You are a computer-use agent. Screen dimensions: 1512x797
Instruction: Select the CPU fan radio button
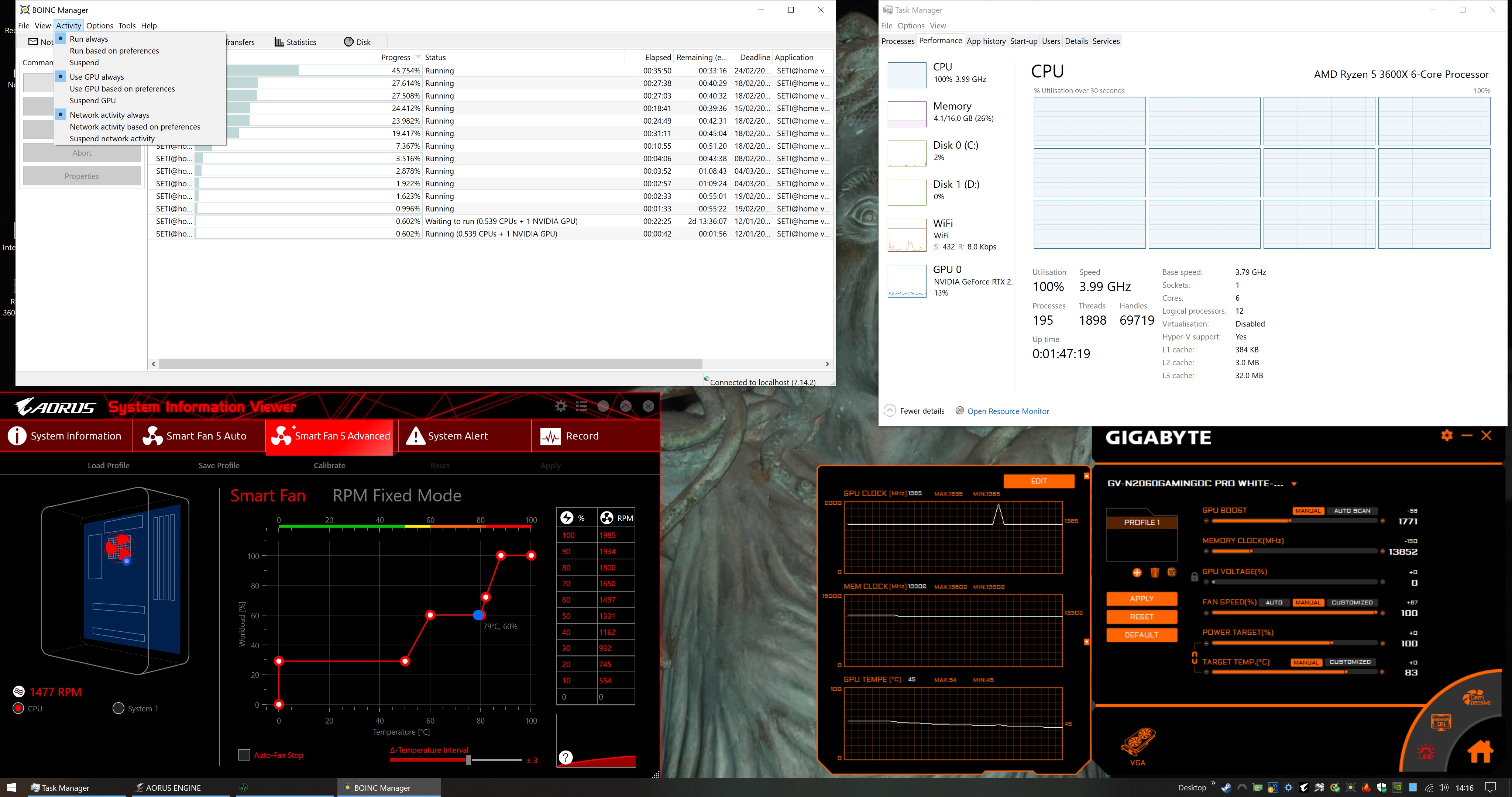pos(18,708)
